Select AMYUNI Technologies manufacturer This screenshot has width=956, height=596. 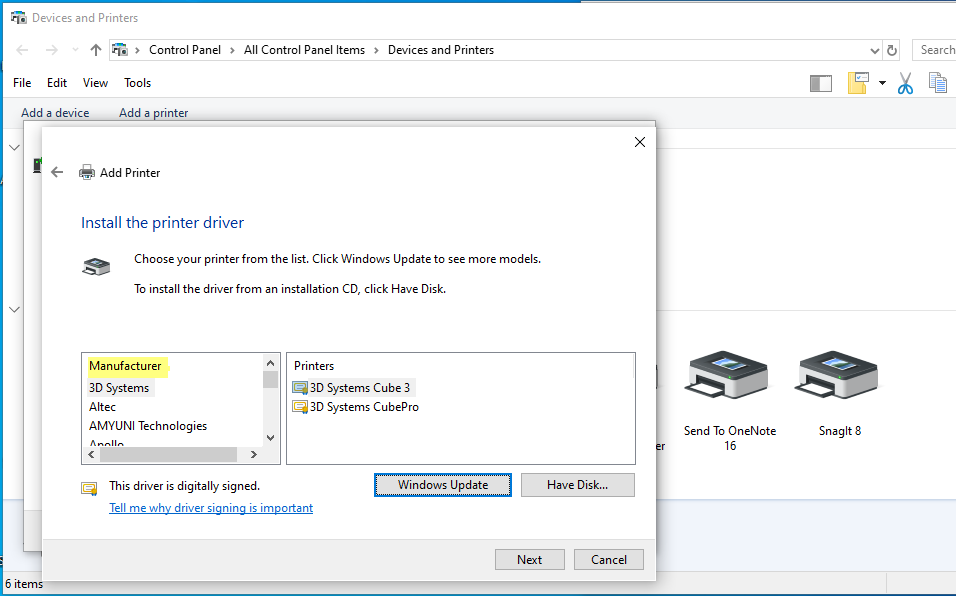tap(148, 425)
